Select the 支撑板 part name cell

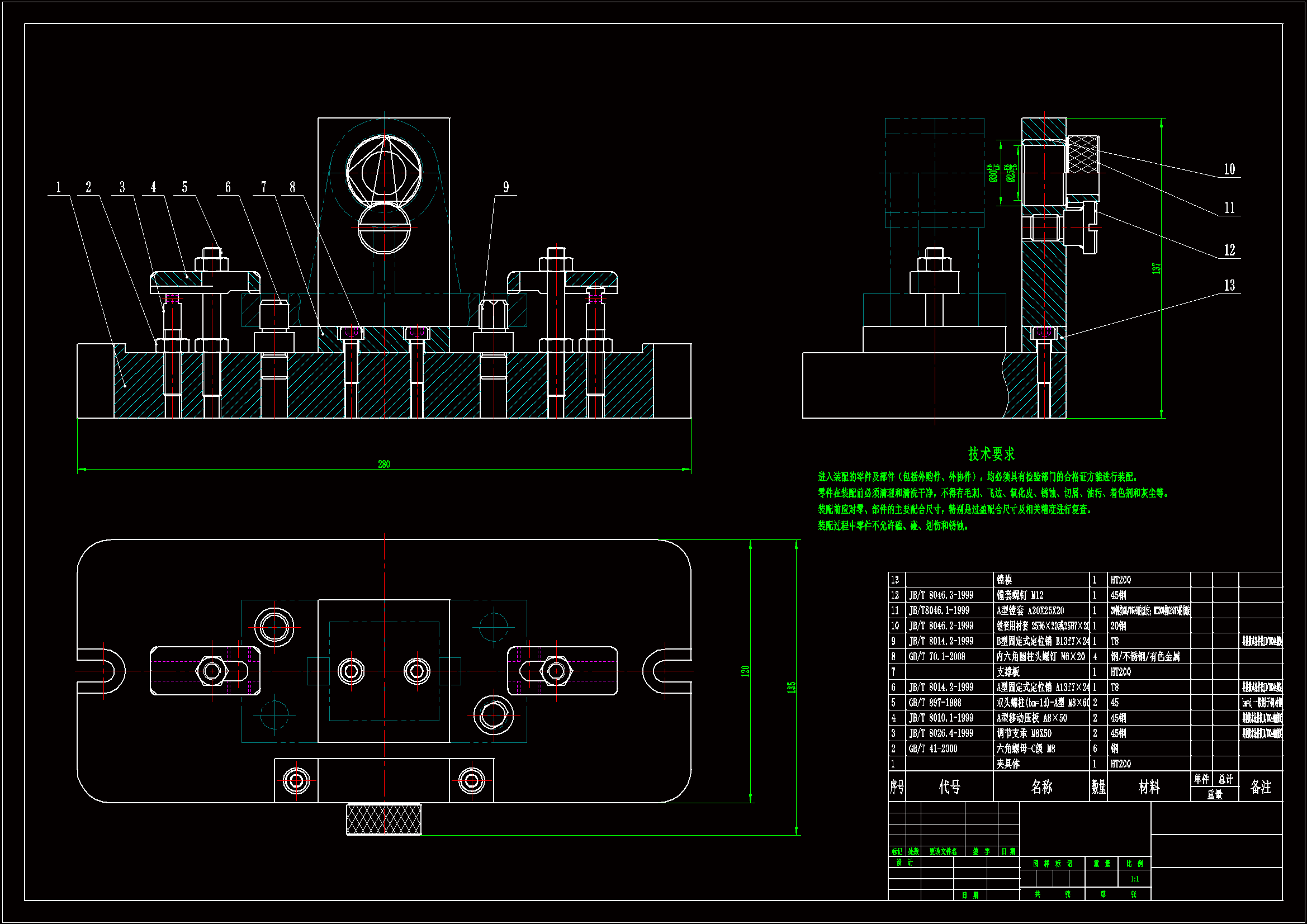pos(1008,672)
